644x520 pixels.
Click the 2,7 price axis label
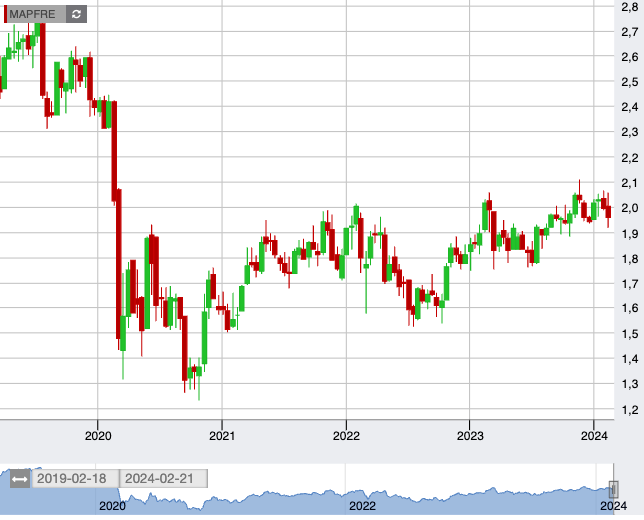[630, 32]
